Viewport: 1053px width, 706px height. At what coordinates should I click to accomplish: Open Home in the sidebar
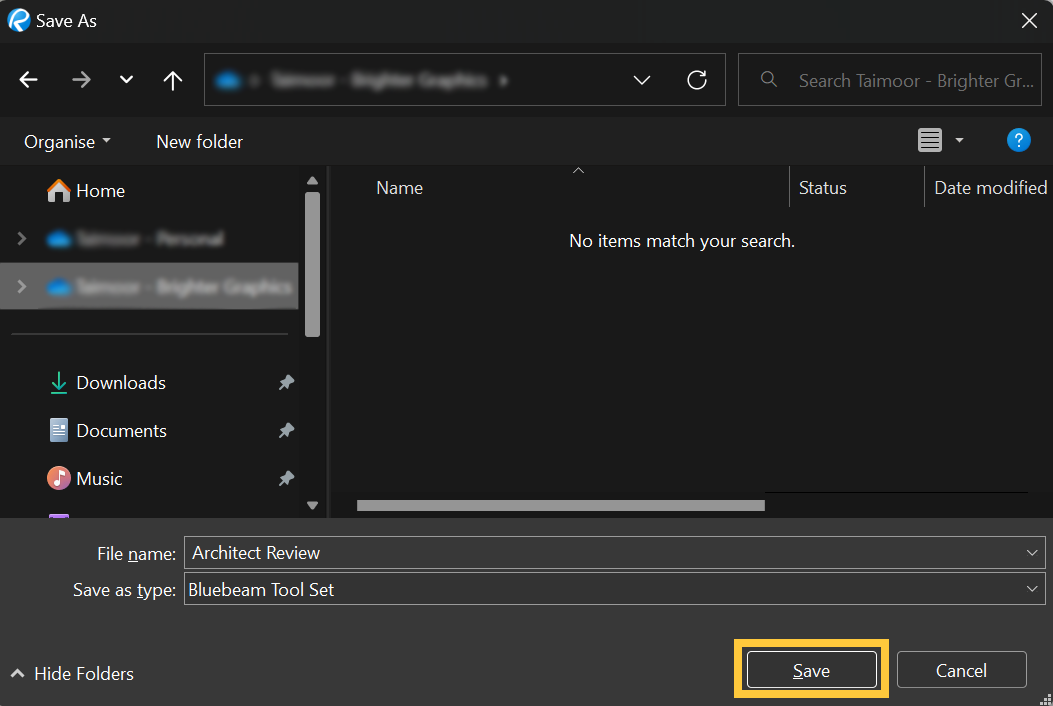coord(100,190)
